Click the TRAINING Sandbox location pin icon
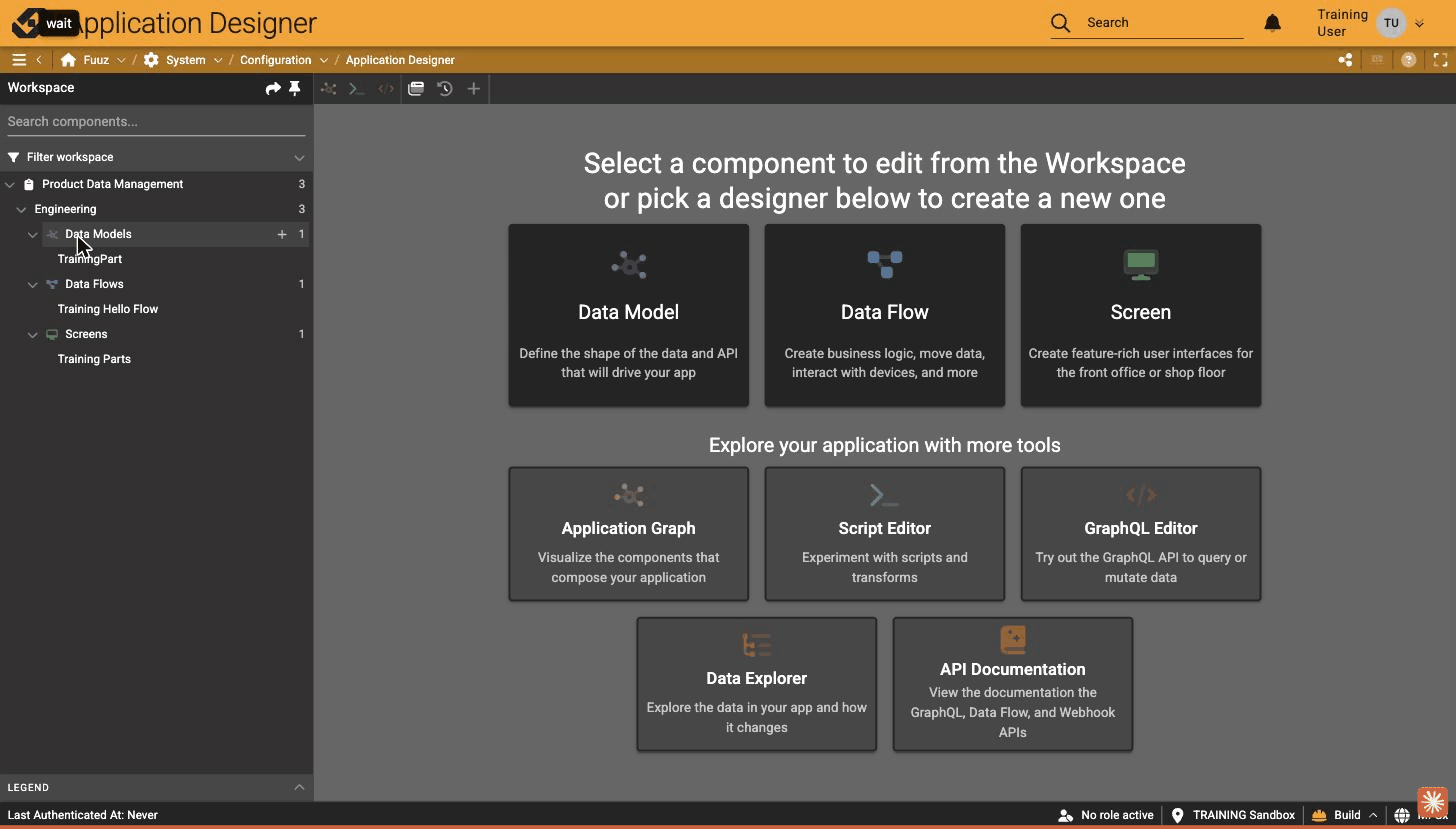This screenshot has width=1456, height=829. coord(1177,815)
